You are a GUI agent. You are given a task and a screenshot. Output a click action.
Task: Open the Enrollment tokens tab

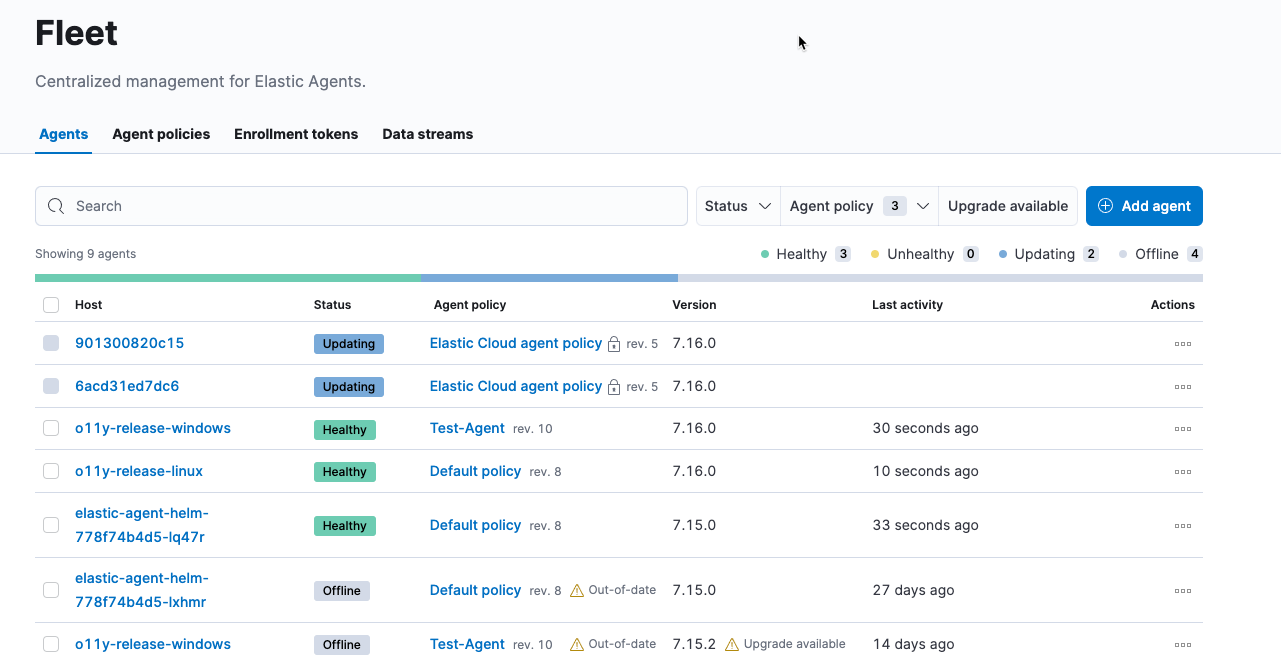point(295,134)
